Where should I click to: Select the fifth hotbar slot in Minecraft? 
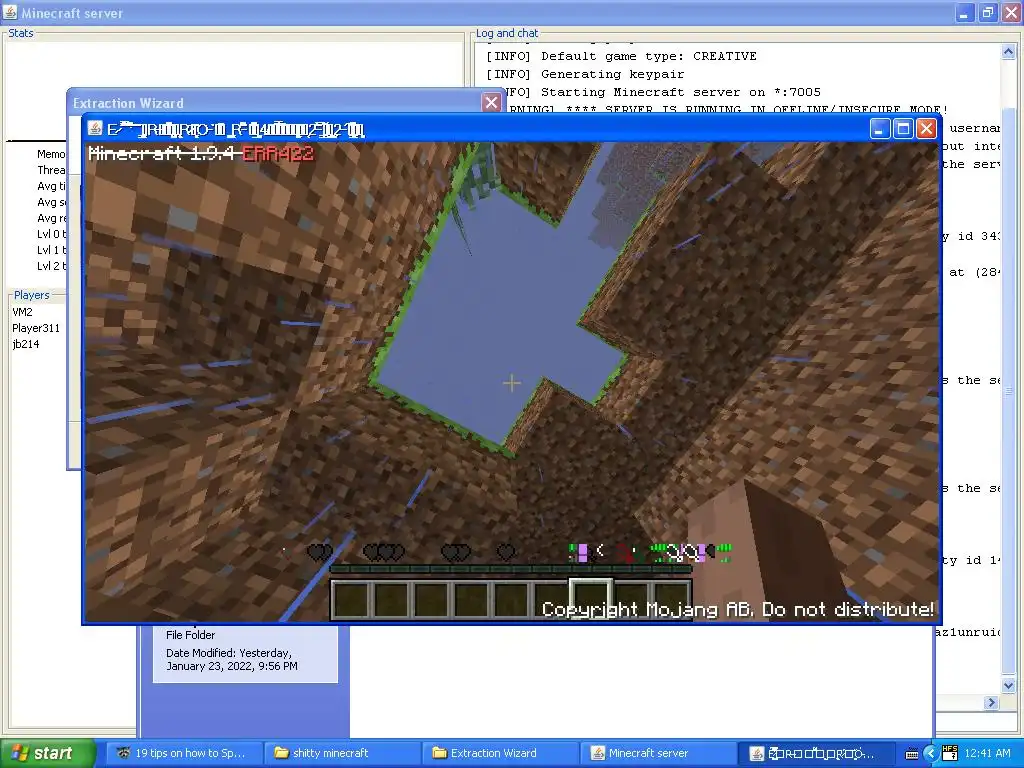click(511, 600)
